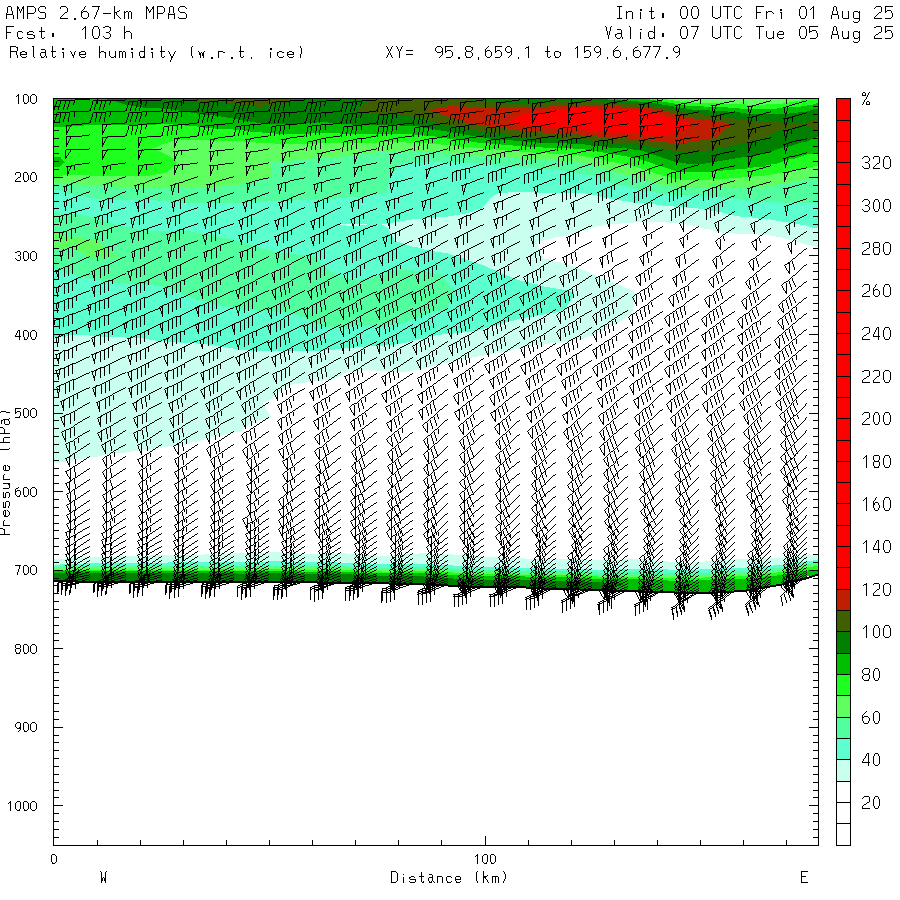Click the title text "AMPS 2.67-km MPAS"
The image size is (900, 900).
point(96,13)
